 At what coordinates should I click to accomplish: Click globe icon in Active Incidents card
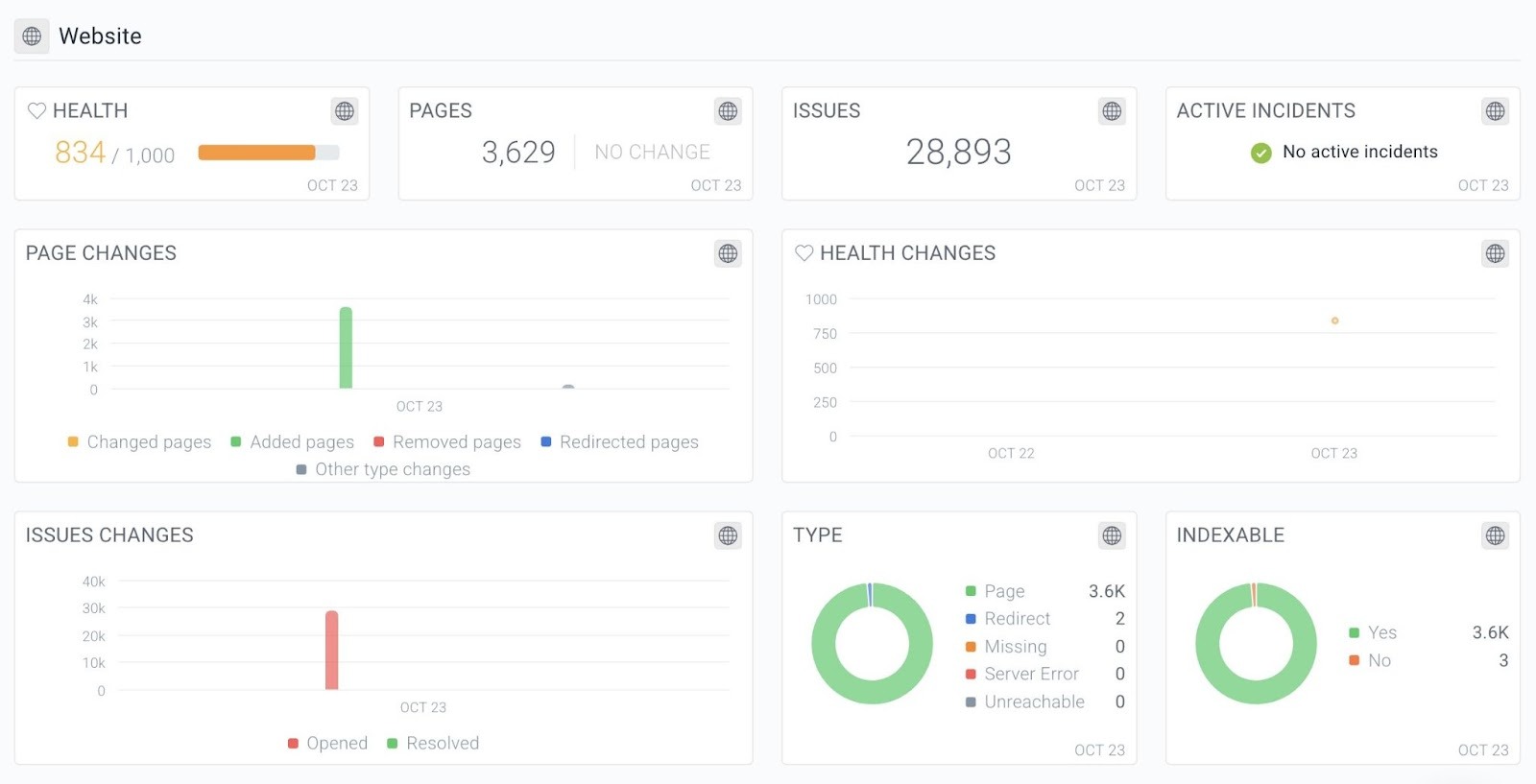pos(1495,111)
